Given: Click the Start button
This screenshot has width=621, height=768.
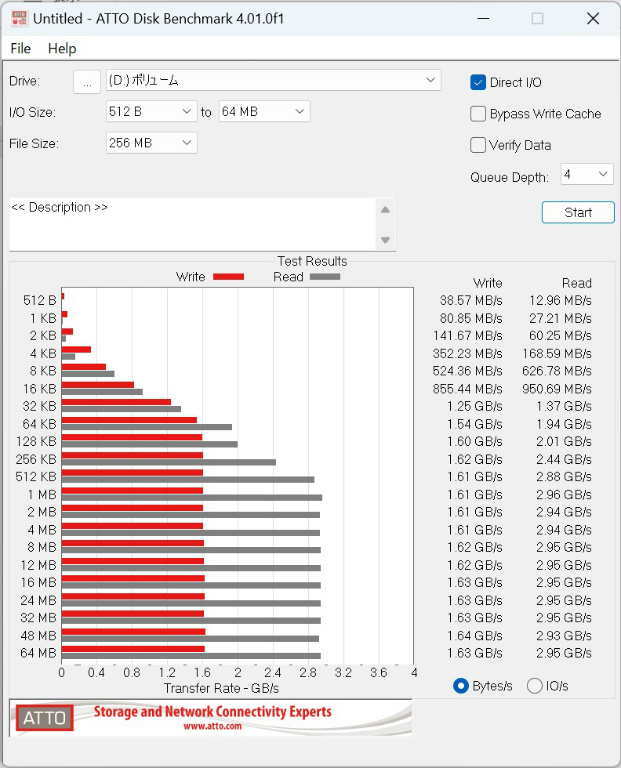Looking at the screenshot, I should [x=578, y=213].
